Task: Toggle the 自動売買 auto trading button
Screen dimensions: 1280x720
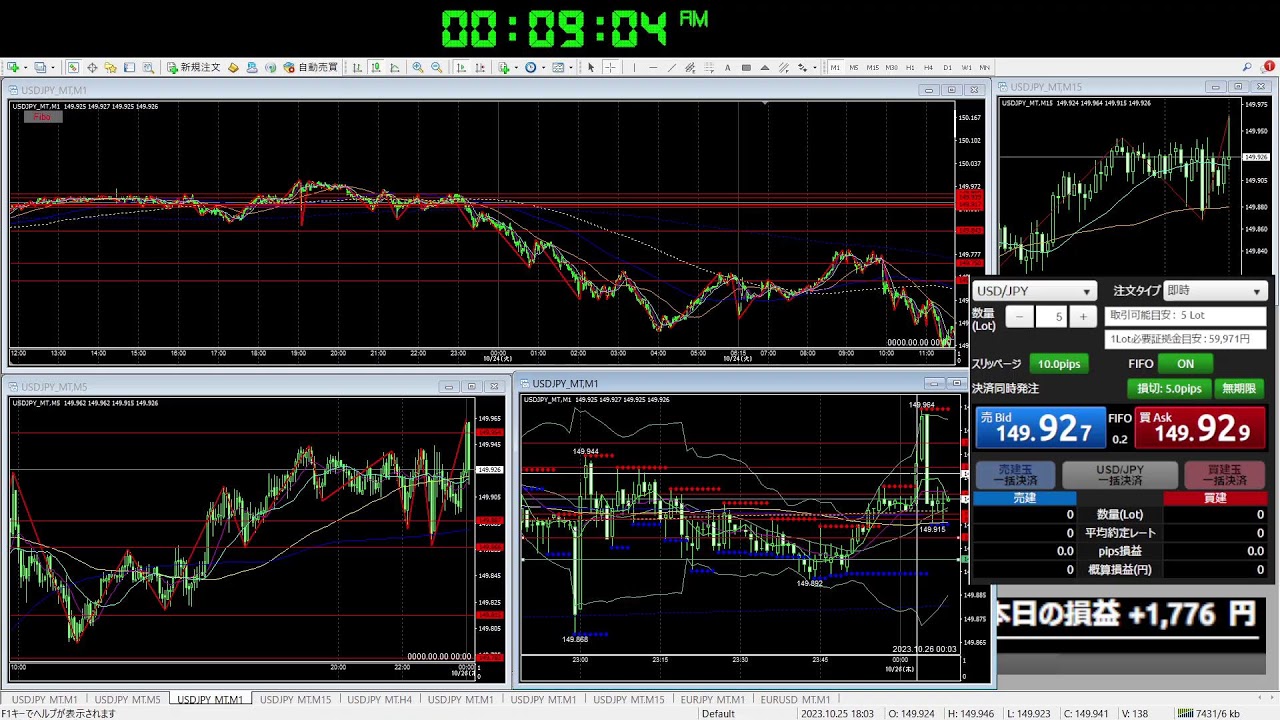Action: click(311, 68)
